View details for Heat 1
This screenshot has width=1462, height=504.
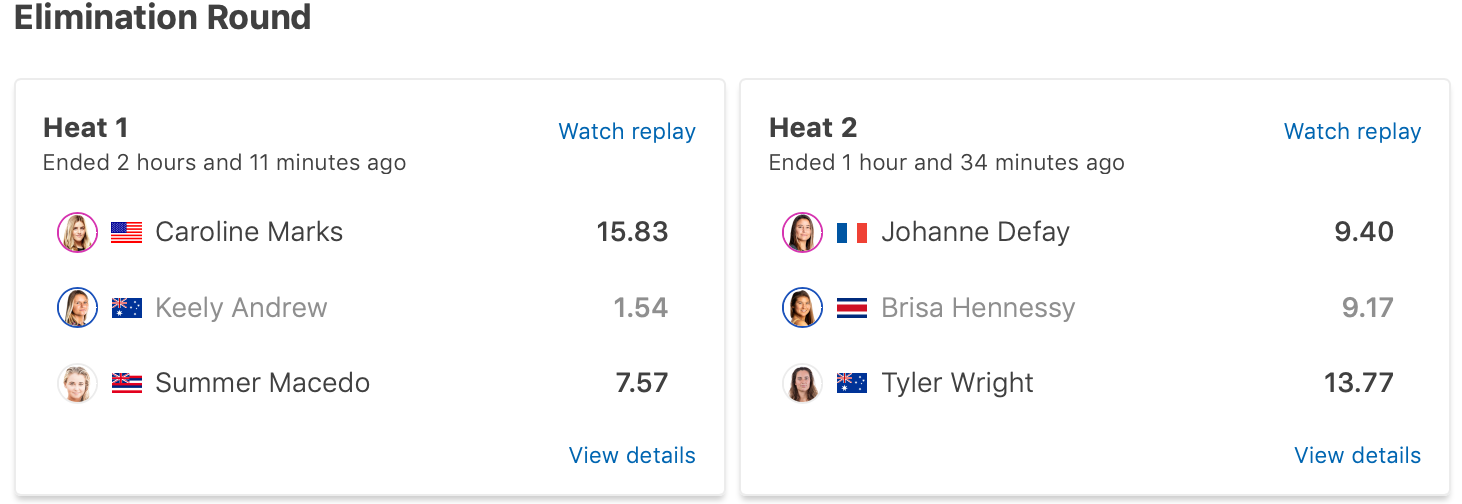pos(632,456)
